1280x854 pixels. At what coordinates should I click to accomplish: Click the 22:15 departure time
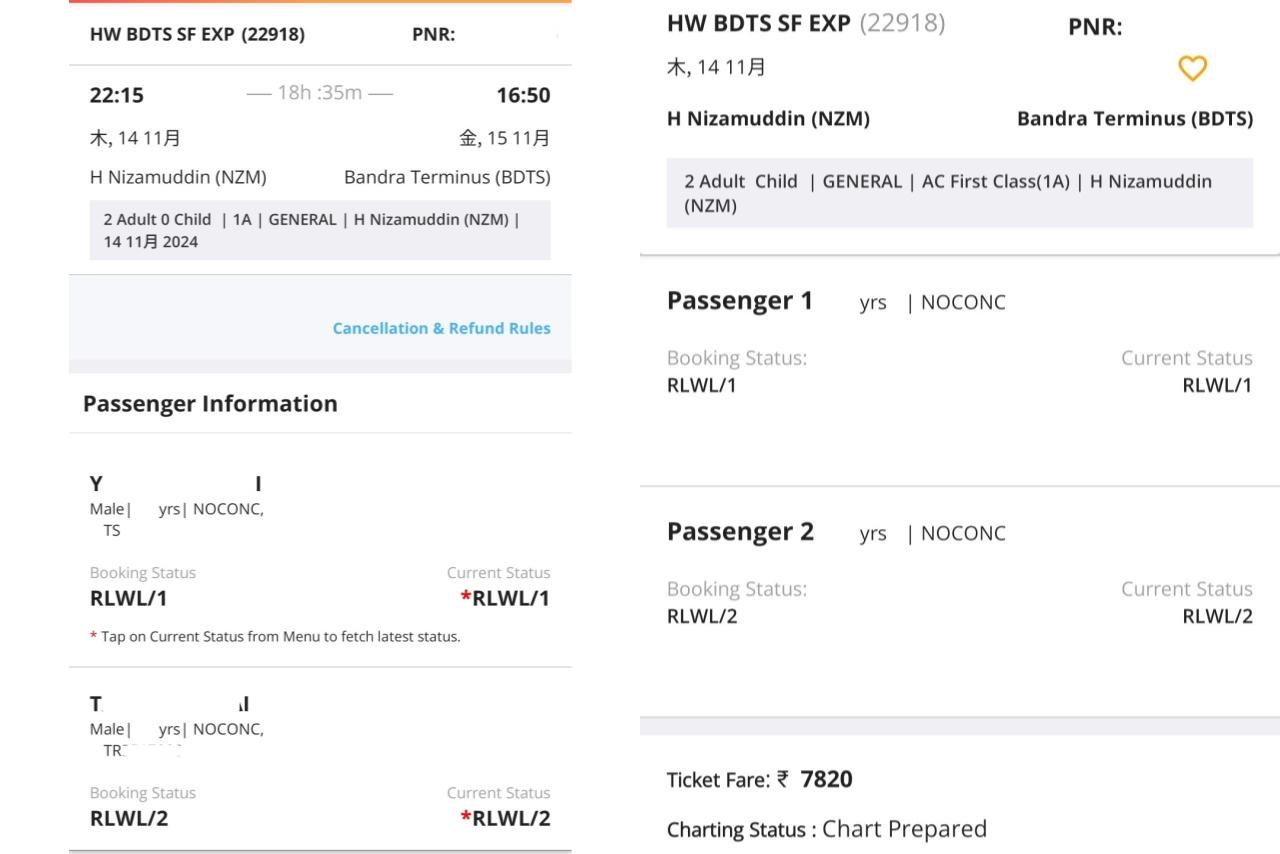117,95
